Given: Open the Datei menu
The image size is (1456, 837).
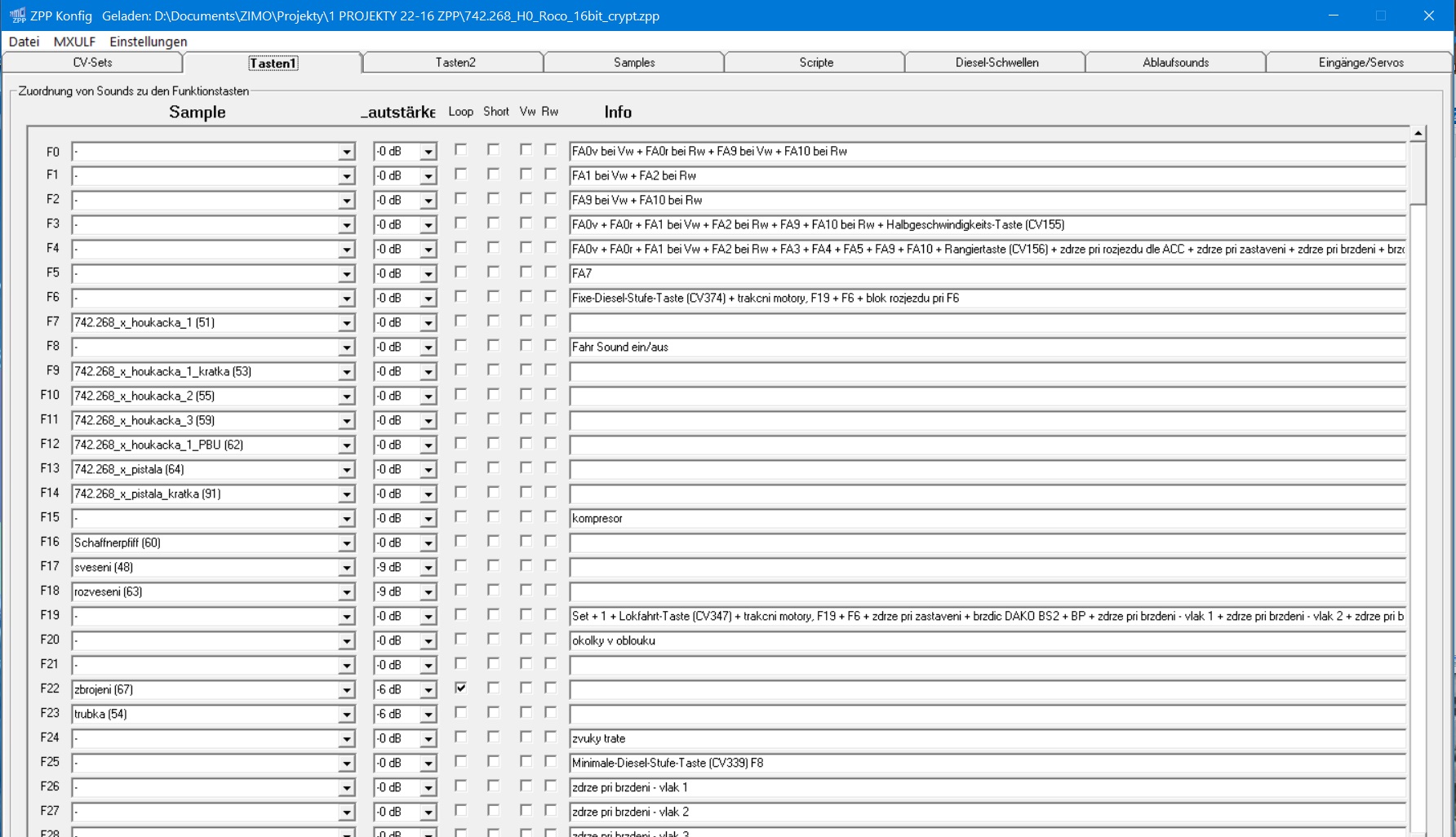Looking at the screenshot, I should pyautogui.click(x=24, y=42).
